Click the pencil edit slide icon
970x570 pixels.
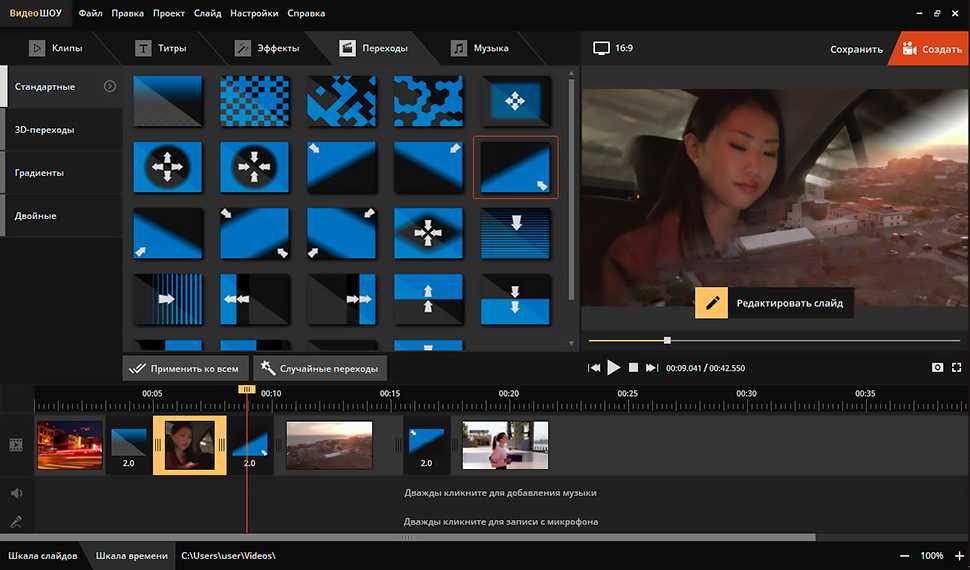pyautogui.click(x=712, y=303)
